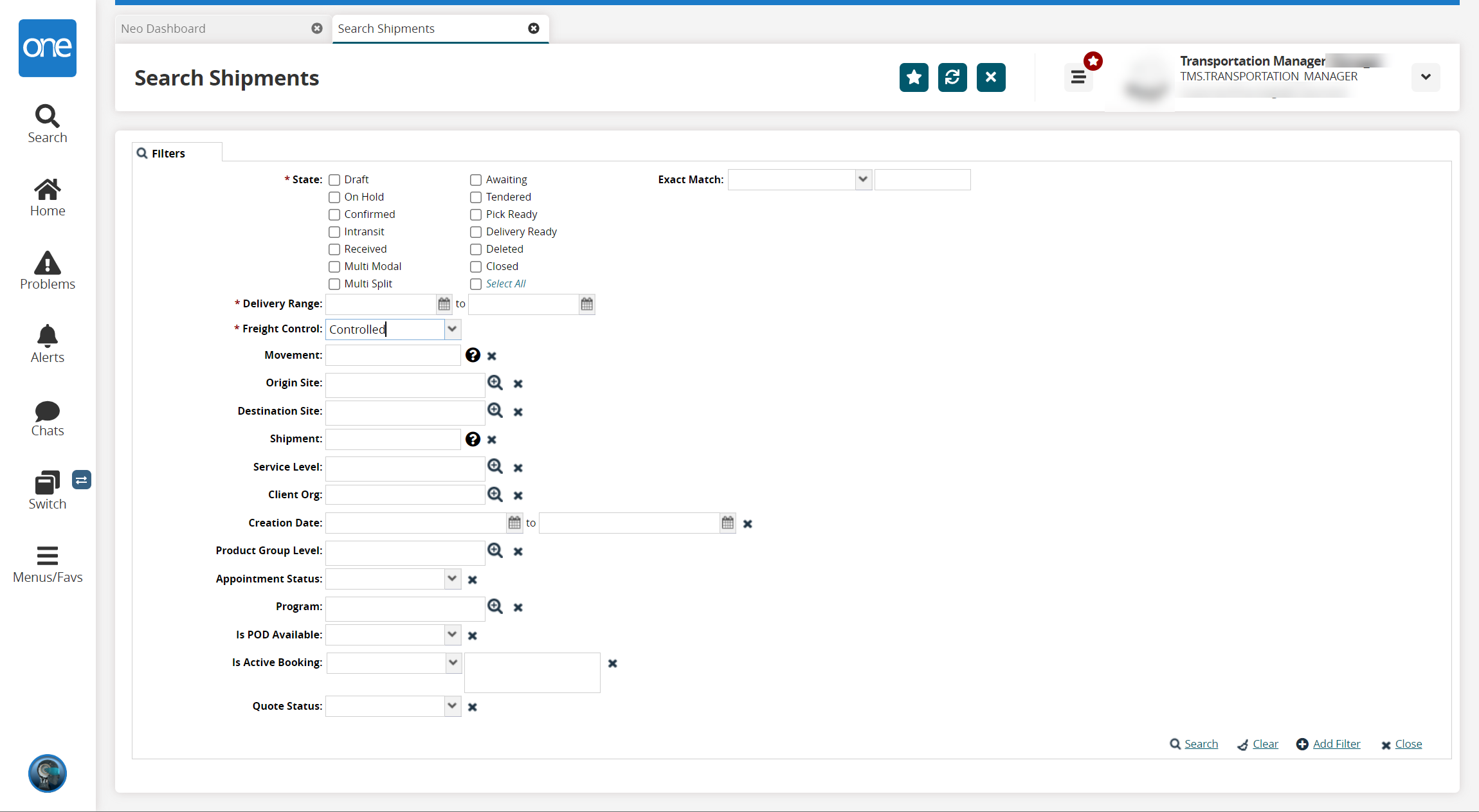Click the star Favorites icon in toolbar

913,77
